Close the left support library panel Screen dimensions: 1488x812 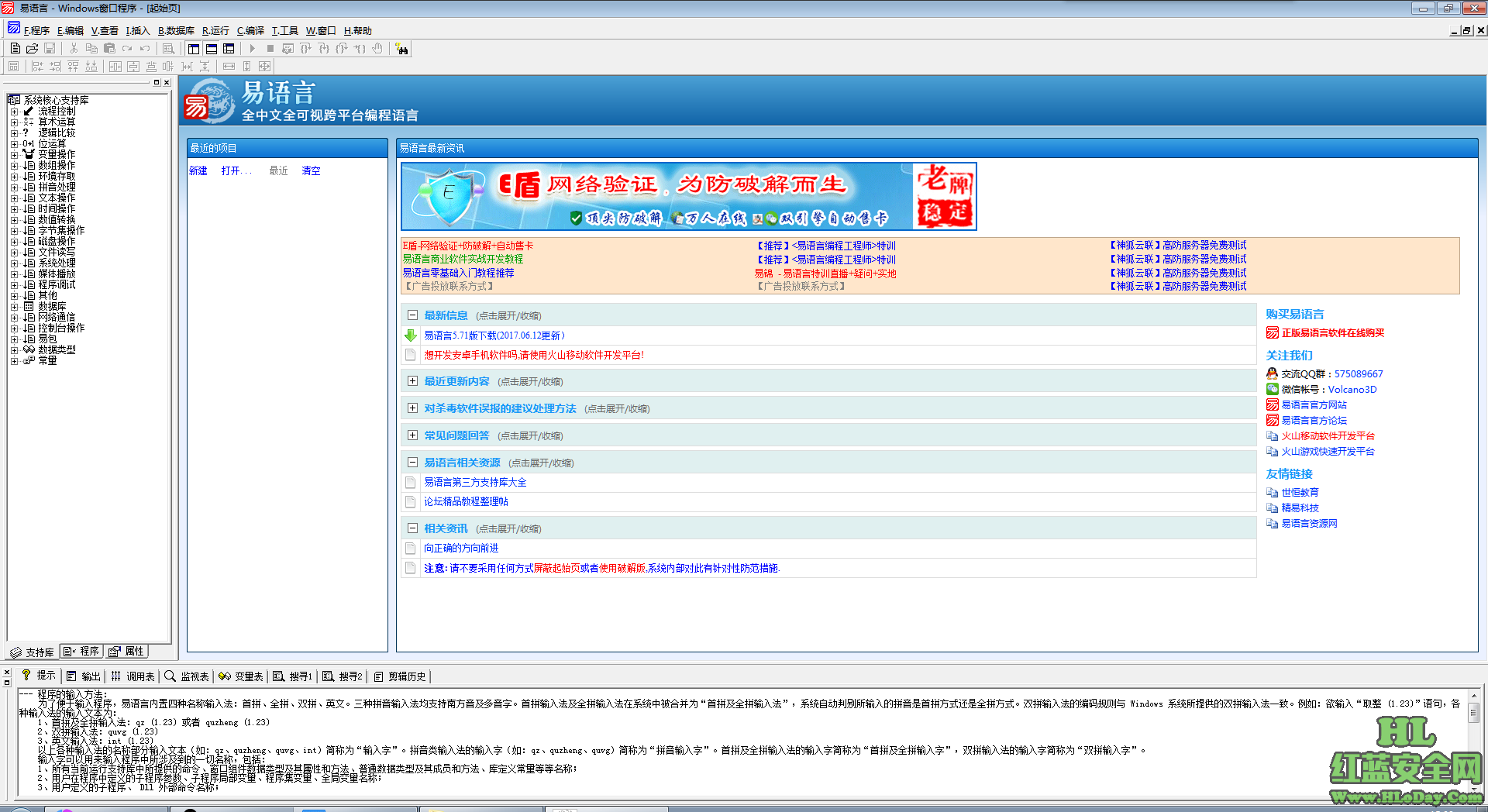(167, 82)
